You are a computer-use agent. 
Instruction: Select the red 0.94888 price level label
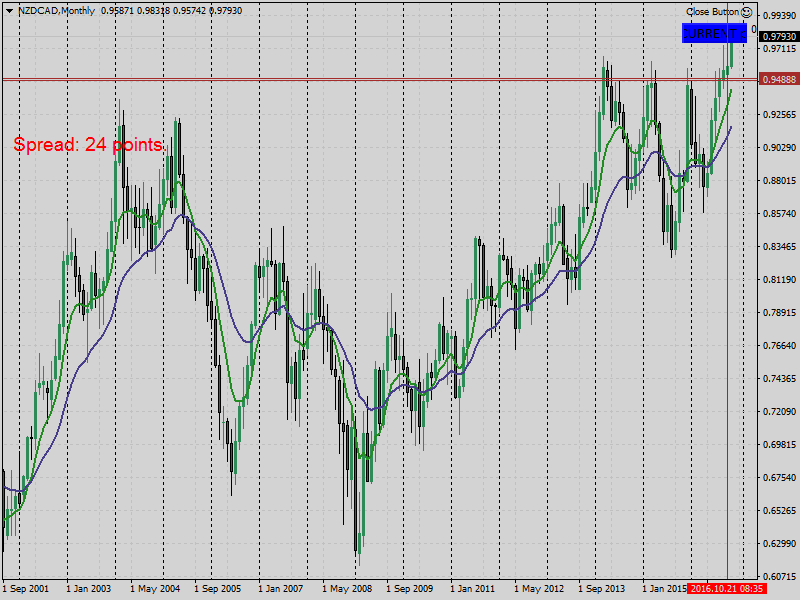[x=779, y=80]
